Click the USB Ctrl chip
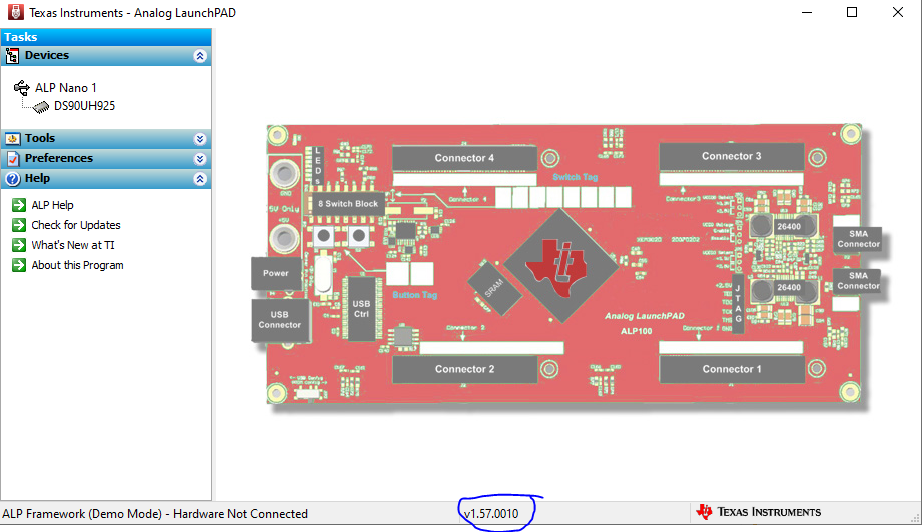 [361, 309]
